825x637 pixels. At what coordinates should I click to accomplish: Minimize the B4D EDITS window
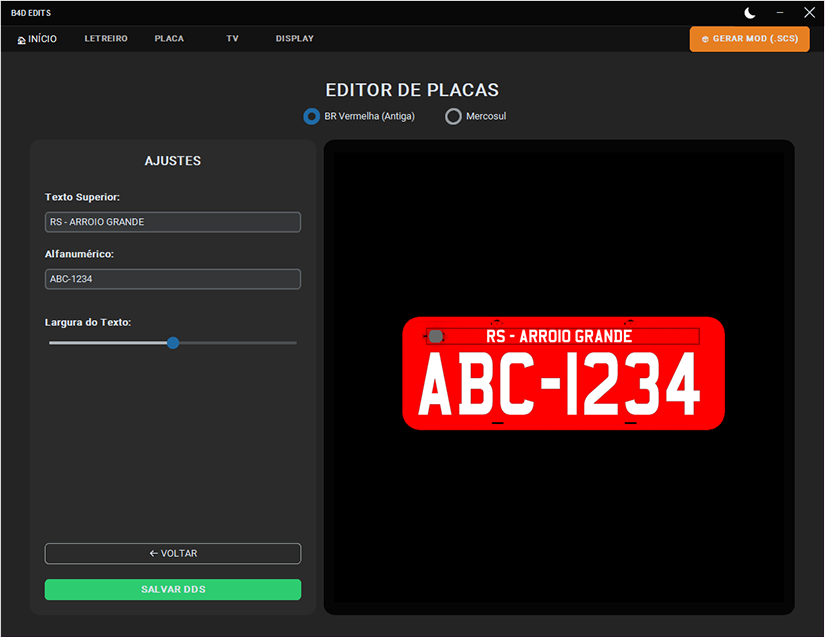pyautogui.click(x=780, y=13)
